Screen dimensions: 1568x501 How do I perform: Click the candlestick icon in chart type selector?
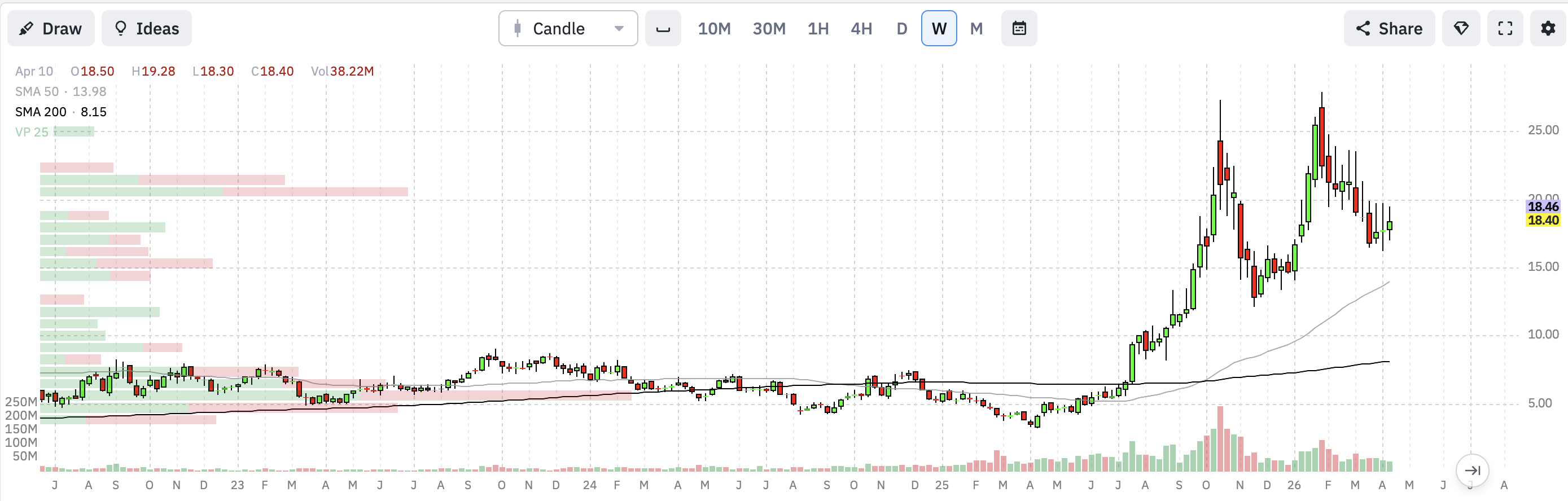click(518, 29)
